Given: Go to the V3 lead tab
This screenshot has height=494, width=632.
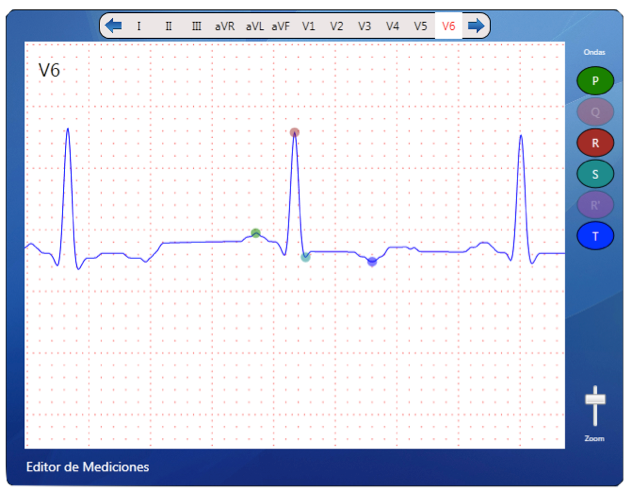Looking at the screenshot, I should point(365,26).
